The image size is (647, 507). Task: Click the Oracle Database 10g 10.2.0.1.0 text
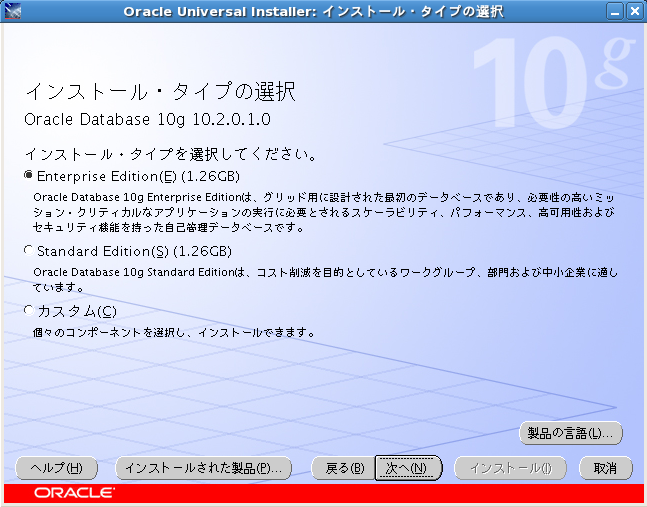coord(147,120)
